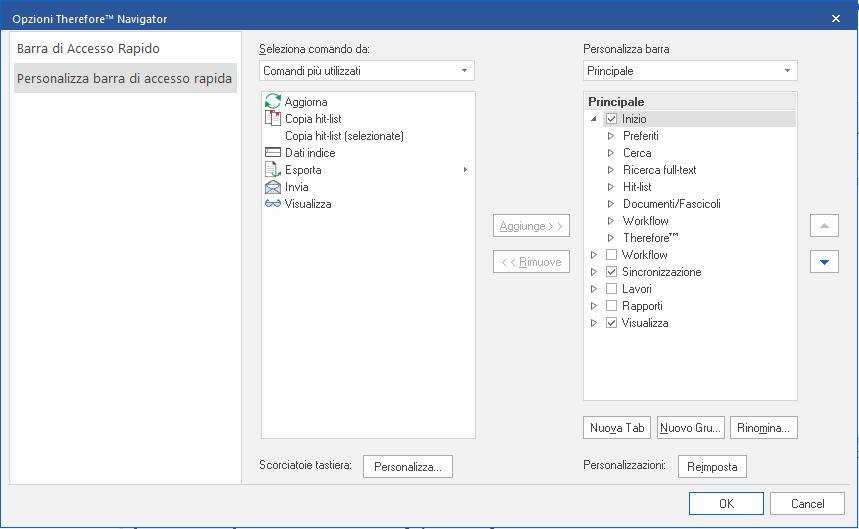
Task: Switch to Barra di Accesso Rapido
Action: (x=88, y=48)
